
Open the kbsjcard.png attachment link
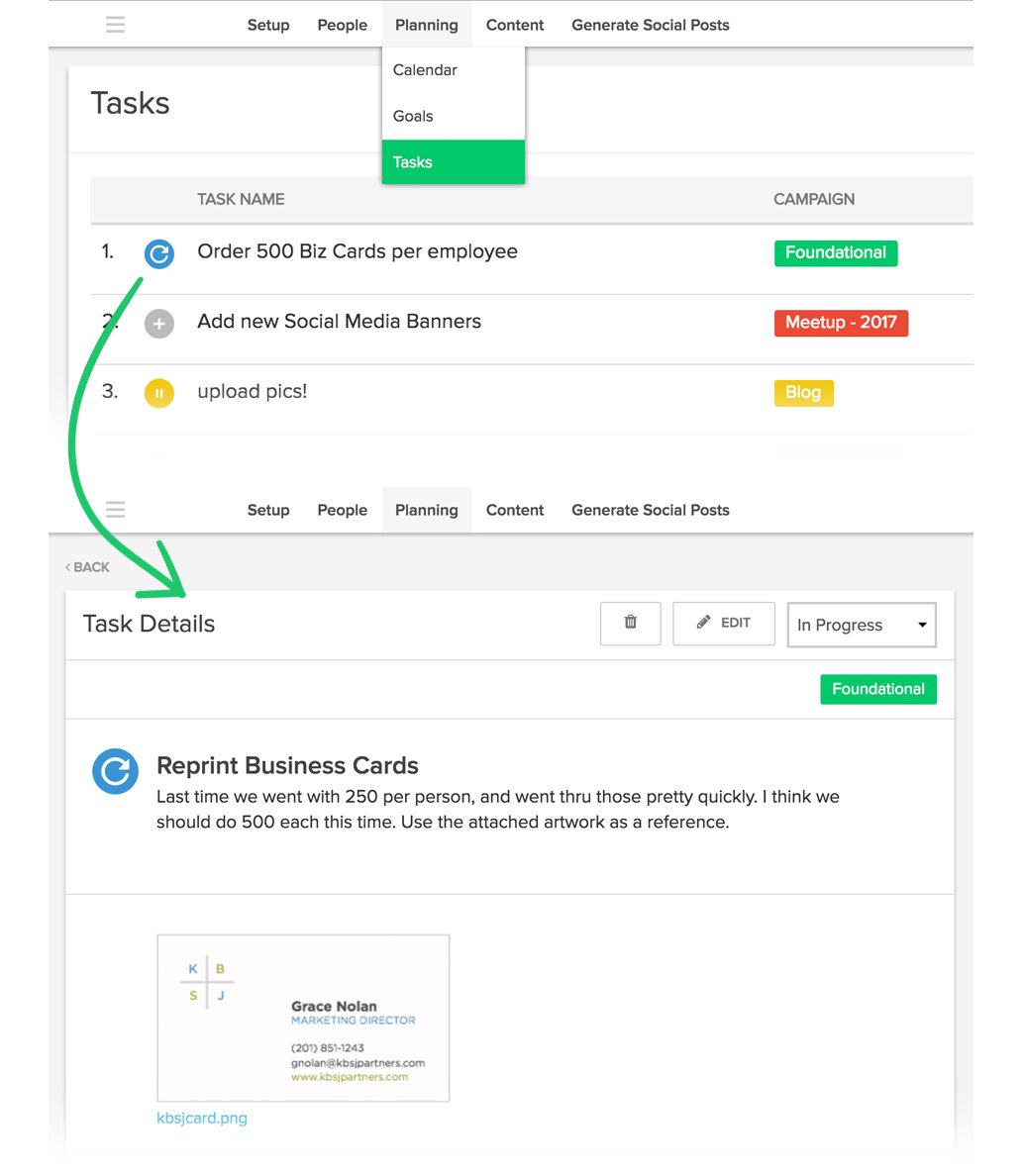pos(202,1118)
